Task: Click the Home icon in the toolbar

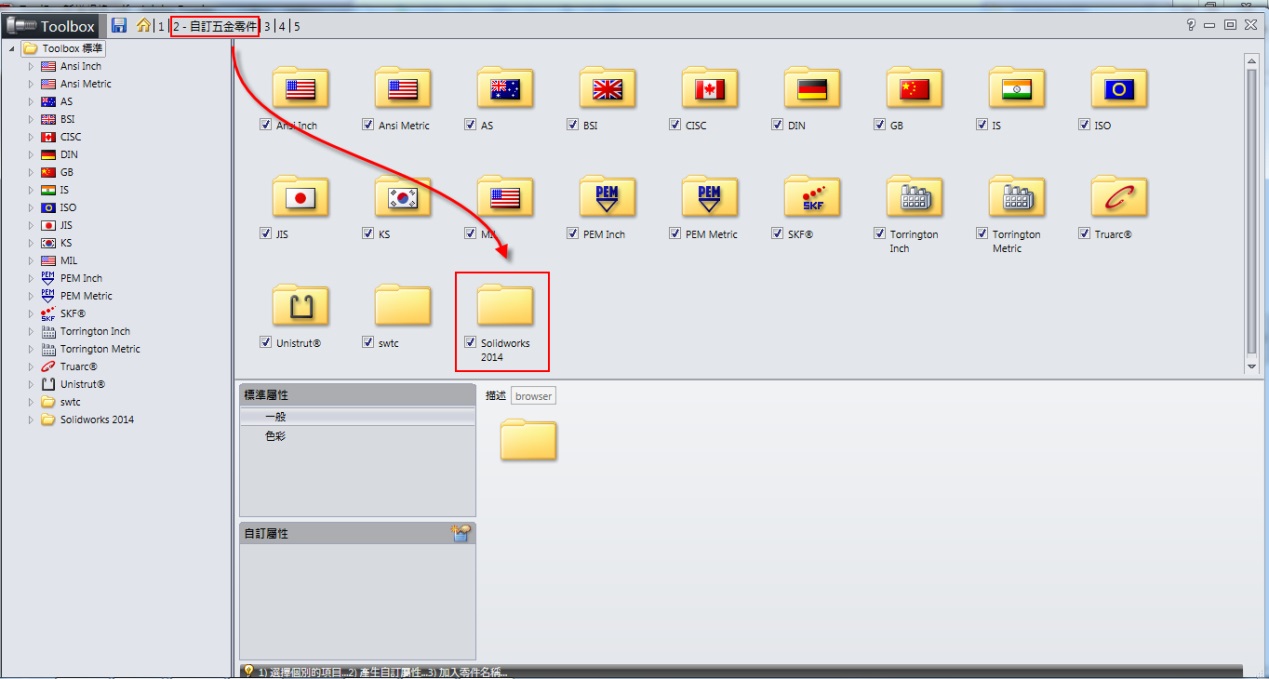Action: 144,25
